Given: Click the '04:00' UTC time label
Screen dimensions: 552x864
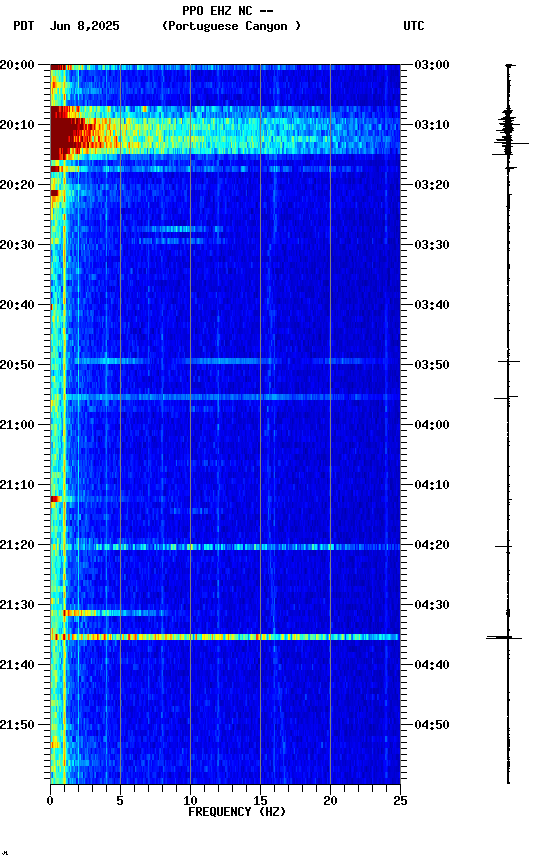Looking at the screenshot, I should [x=432, y=425].
